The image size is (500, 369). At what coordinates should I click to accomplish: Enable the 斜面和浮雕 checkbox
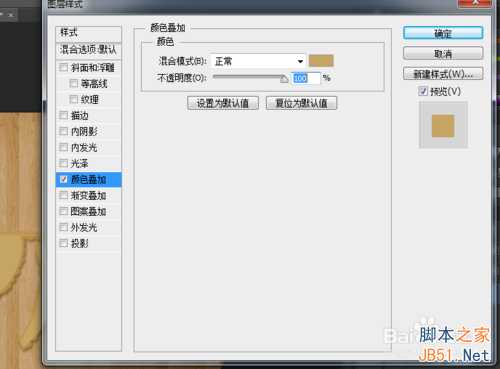click(63, 68)
